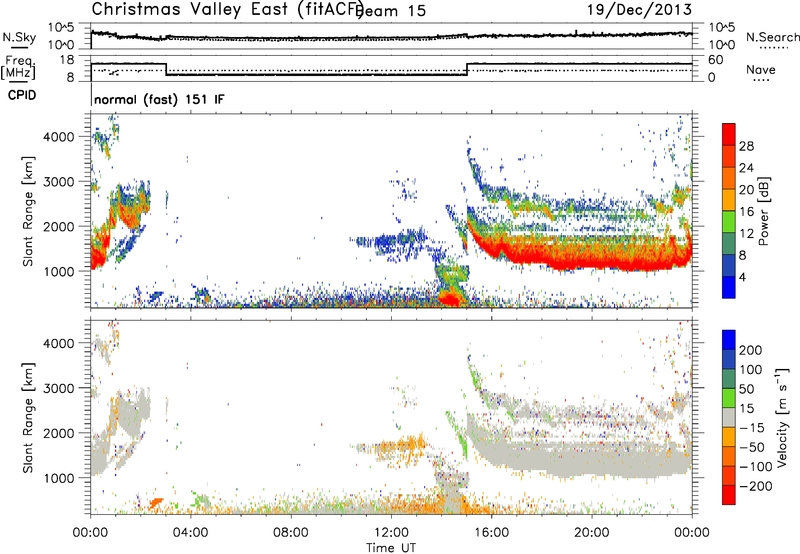The height and width of the screenshot is (554, 800).
Task: Click the '2000' tick on the velocity panel
Action: coord(58,433)
